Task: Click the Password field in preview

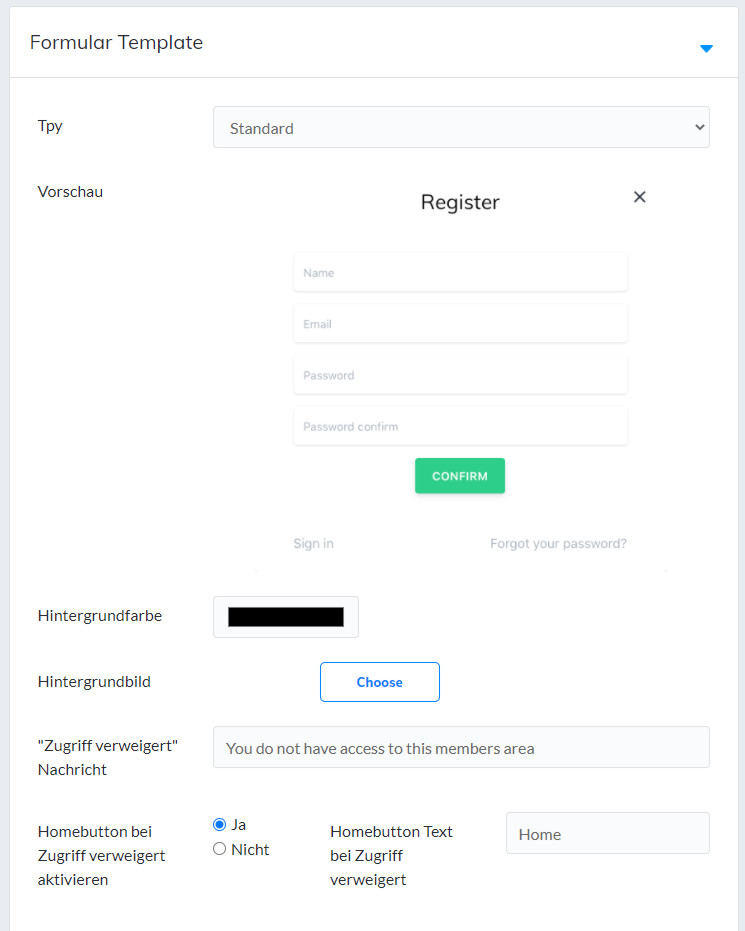Action: click(x=460, y=376)
